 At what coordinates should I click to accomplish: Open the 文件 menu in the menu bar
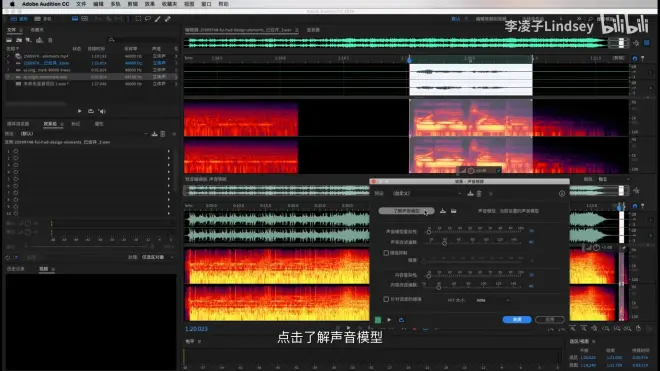(81, 4)
